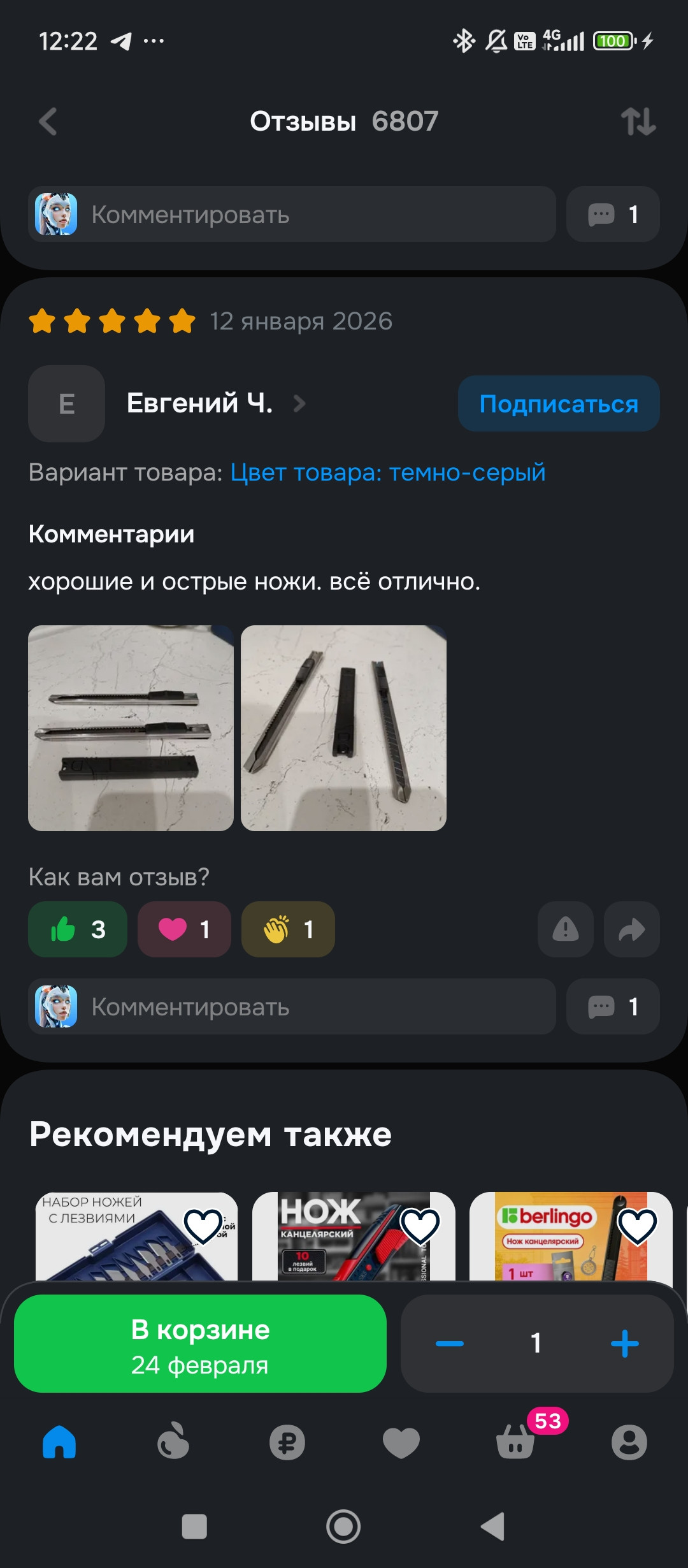
Task: Open the profile icon in bottom navigation
Action: click(629, 1442)
